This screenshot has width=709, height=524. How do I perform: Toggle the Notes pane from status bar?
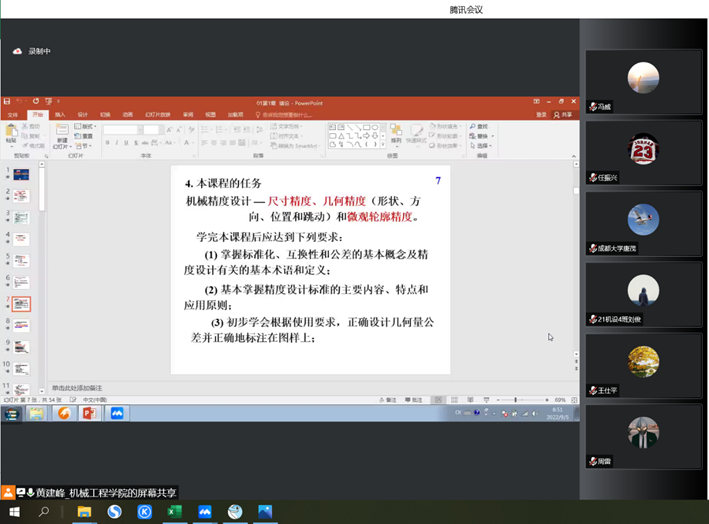pos(390,398)
